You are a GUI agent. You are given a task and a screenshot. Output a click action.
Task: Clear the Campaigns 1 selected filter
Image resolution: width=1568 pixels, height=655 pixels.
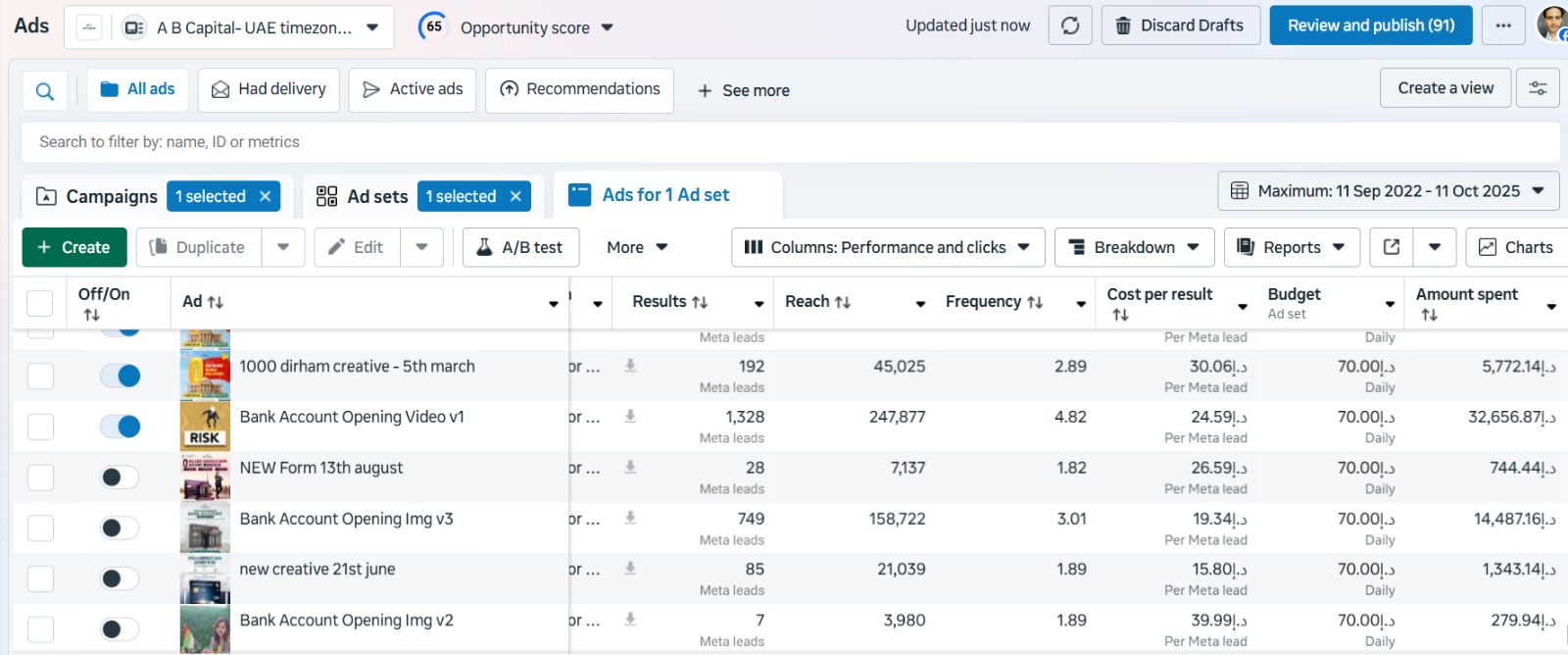click(x=265, y=196)
